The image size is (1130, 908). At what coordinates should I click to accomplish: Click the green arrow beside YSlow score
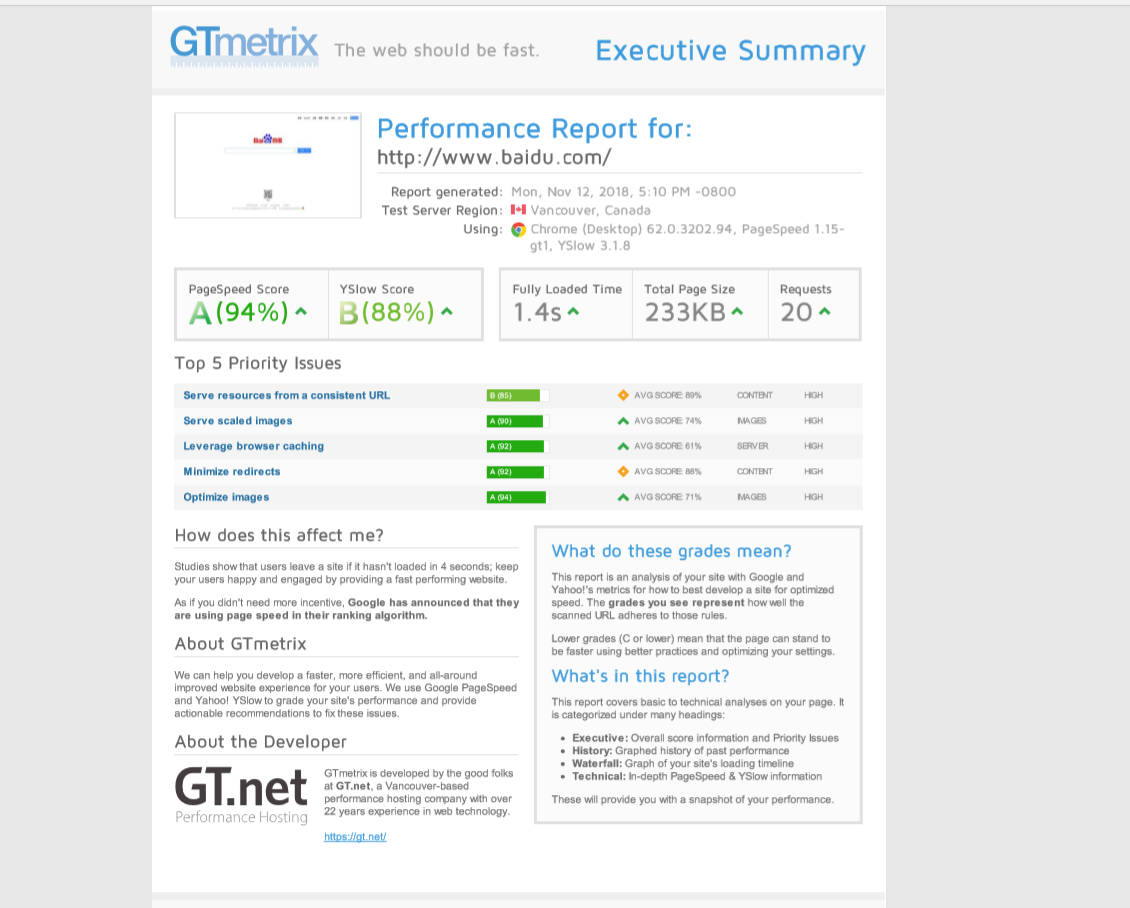pos(447,312)
